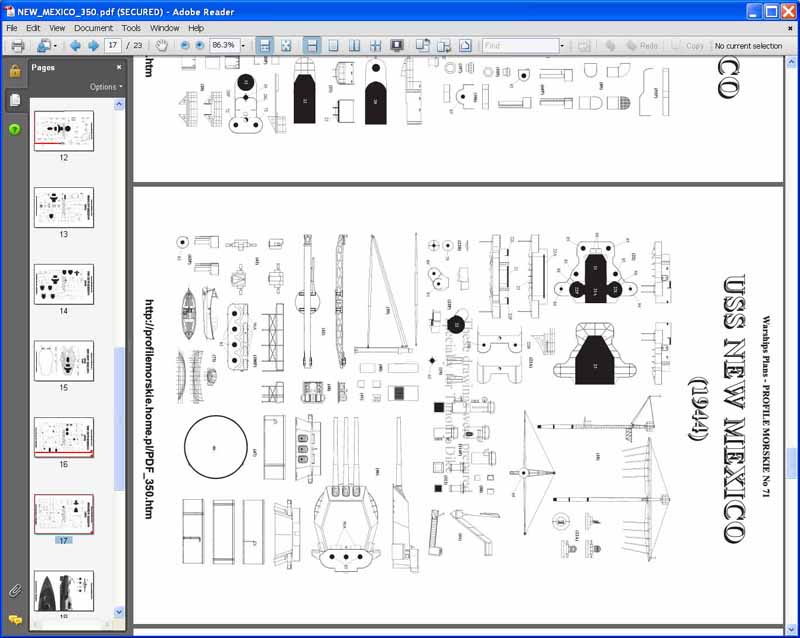The width and height of the screenshot is (800, 638).
Task: Click inside the Find search field
Action: coord(520,46)
